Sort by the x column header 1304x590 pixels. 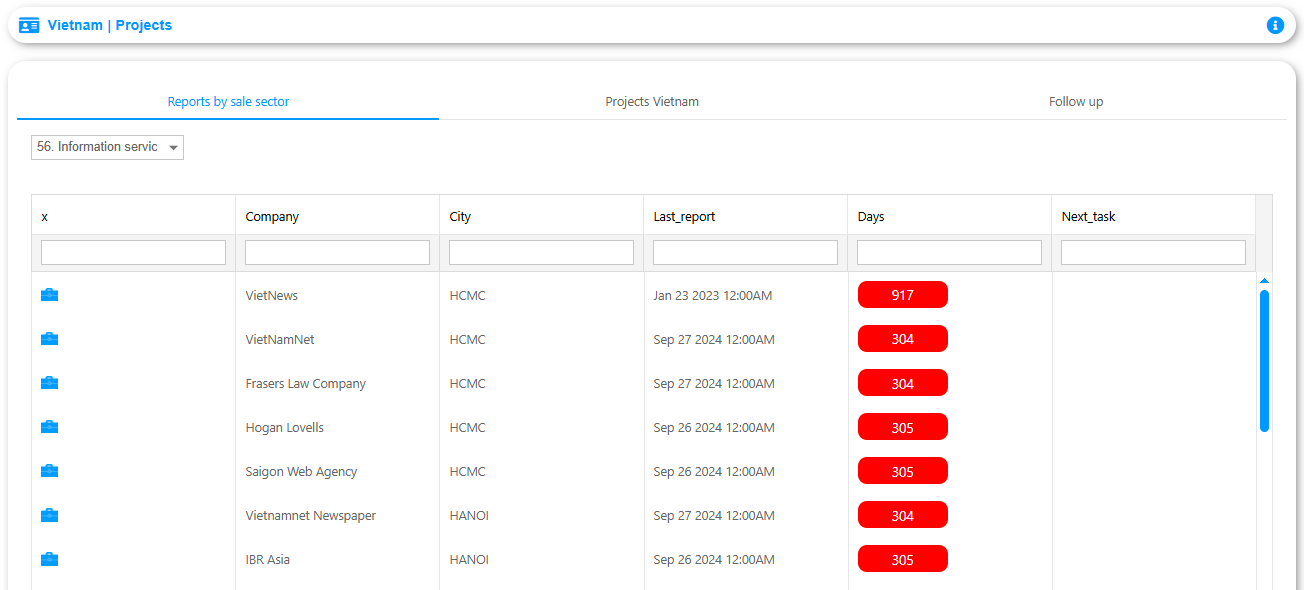133,216
